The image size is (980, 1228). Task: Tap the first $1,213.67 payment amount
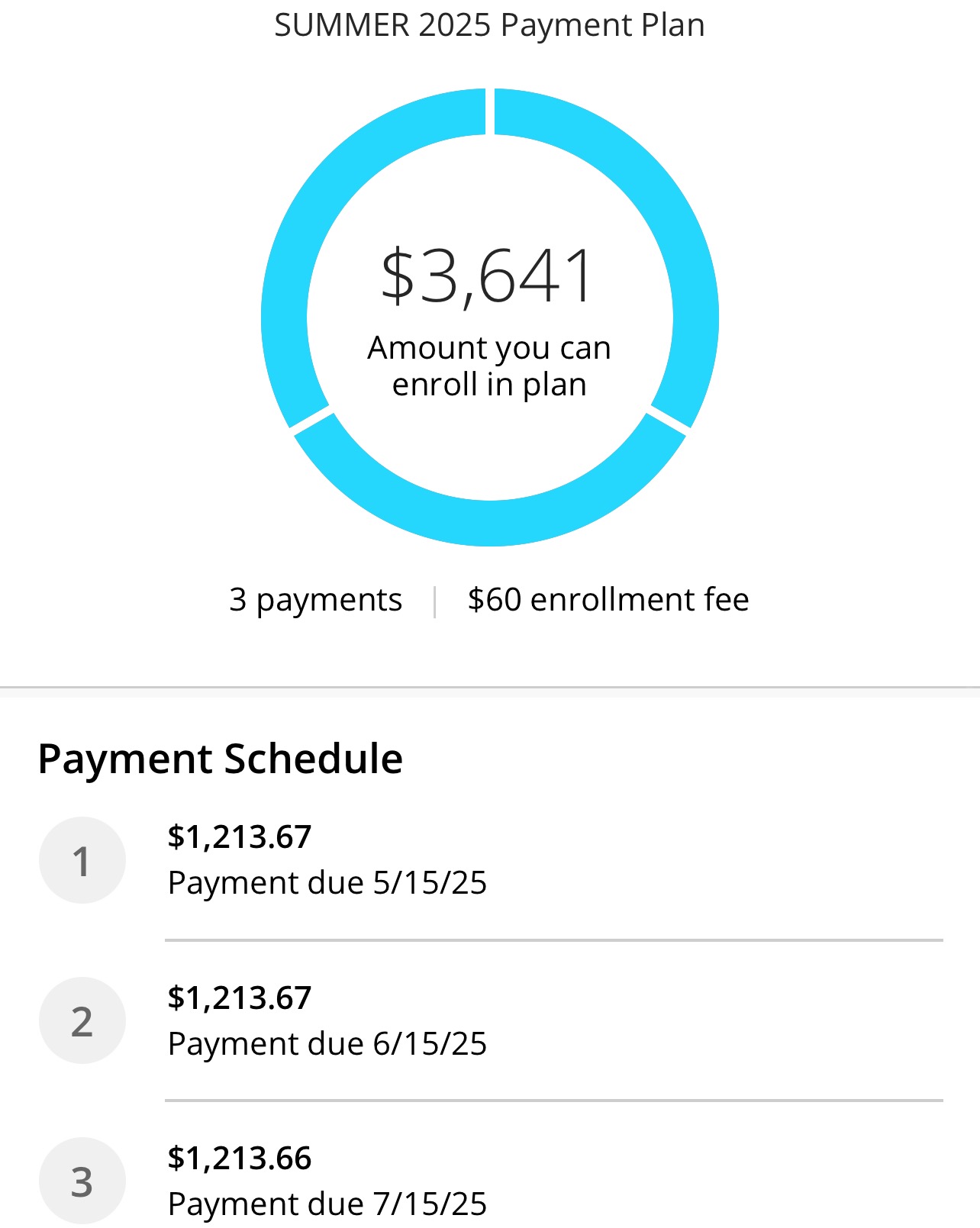click(x=240, y=837)
